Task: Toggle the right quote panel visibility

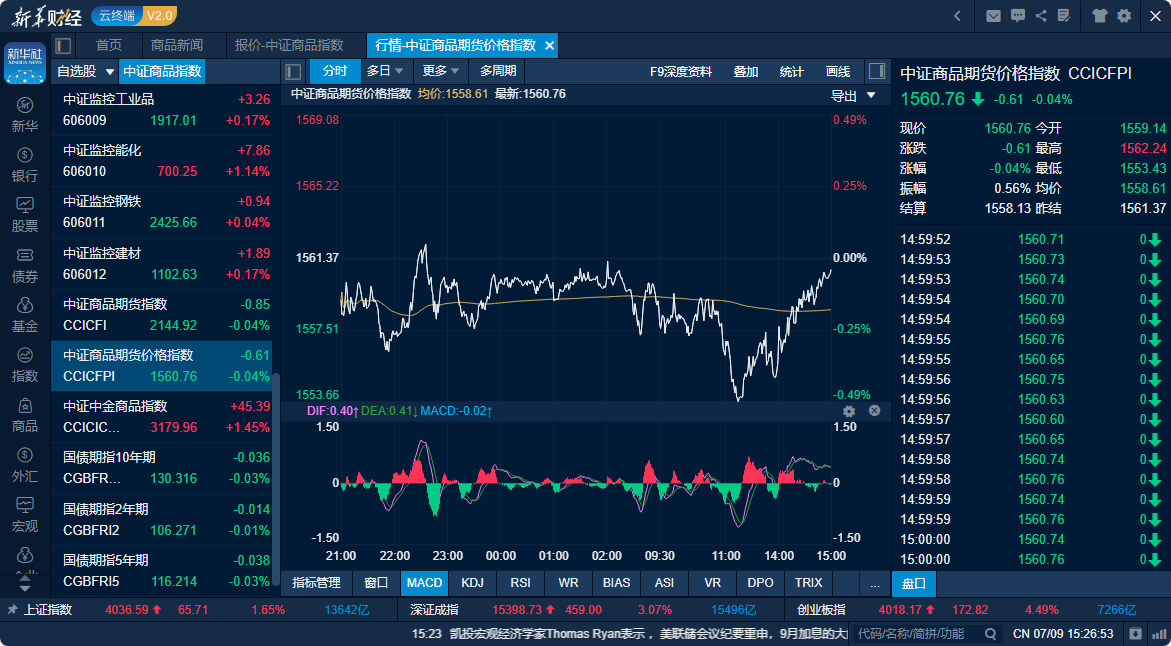Action: click(x=877, y=72)
